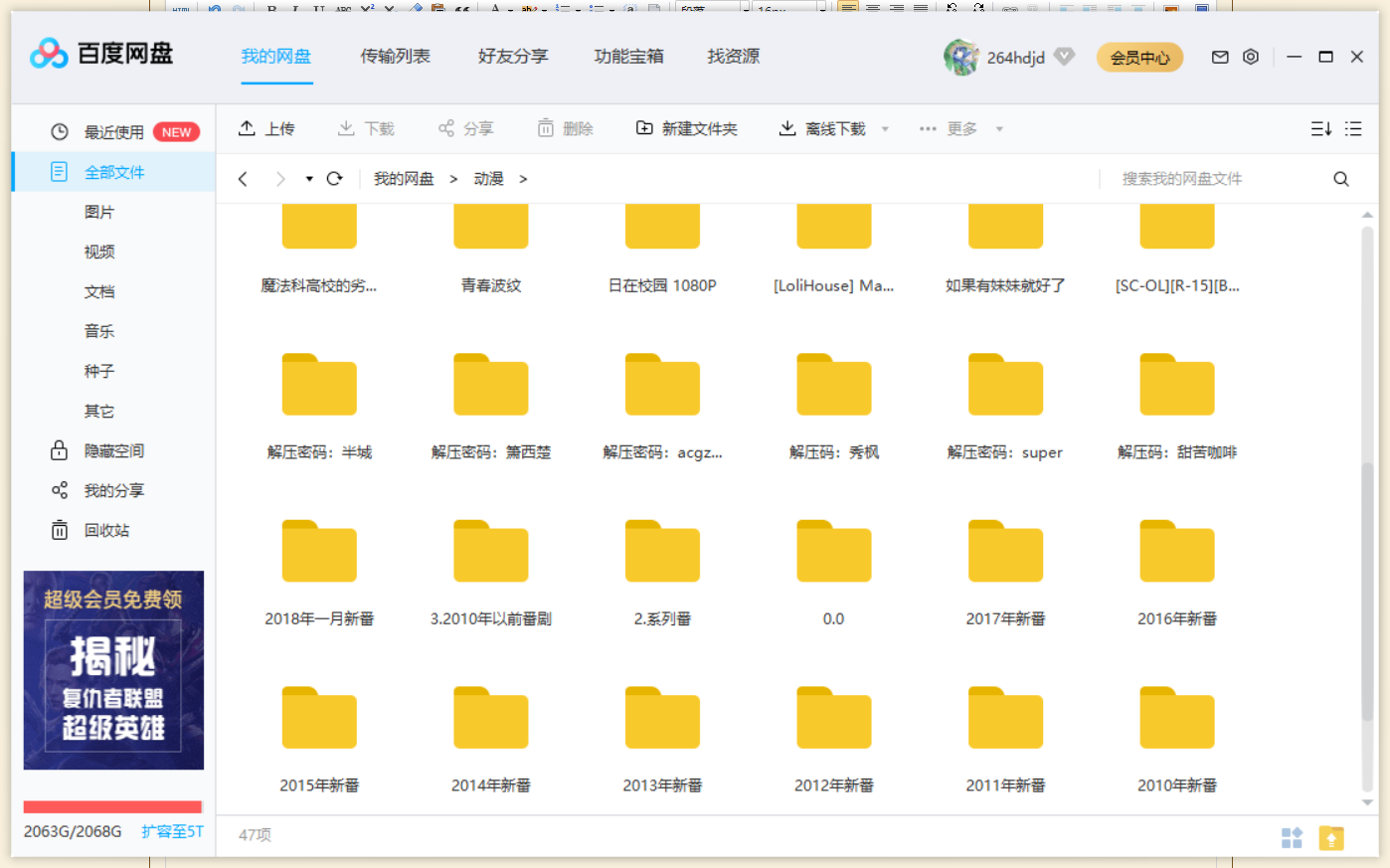Expand the breadcrumb arrow after 我的网盘

pos(453,179)
